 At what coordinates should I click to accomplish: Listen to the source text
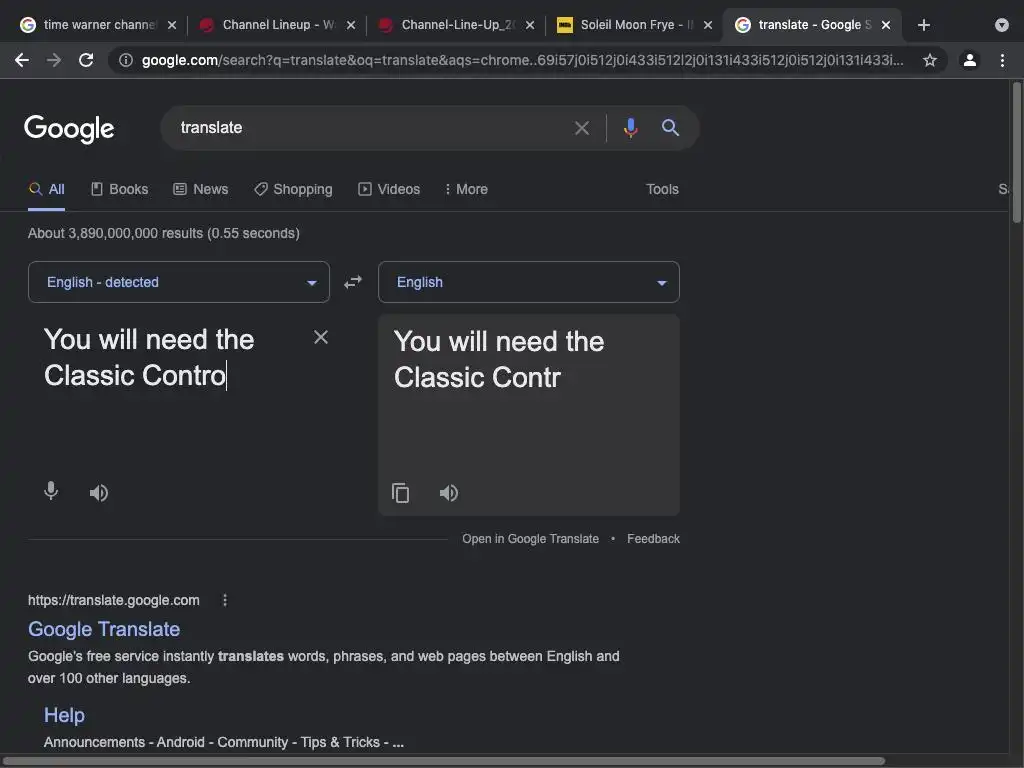99,492
